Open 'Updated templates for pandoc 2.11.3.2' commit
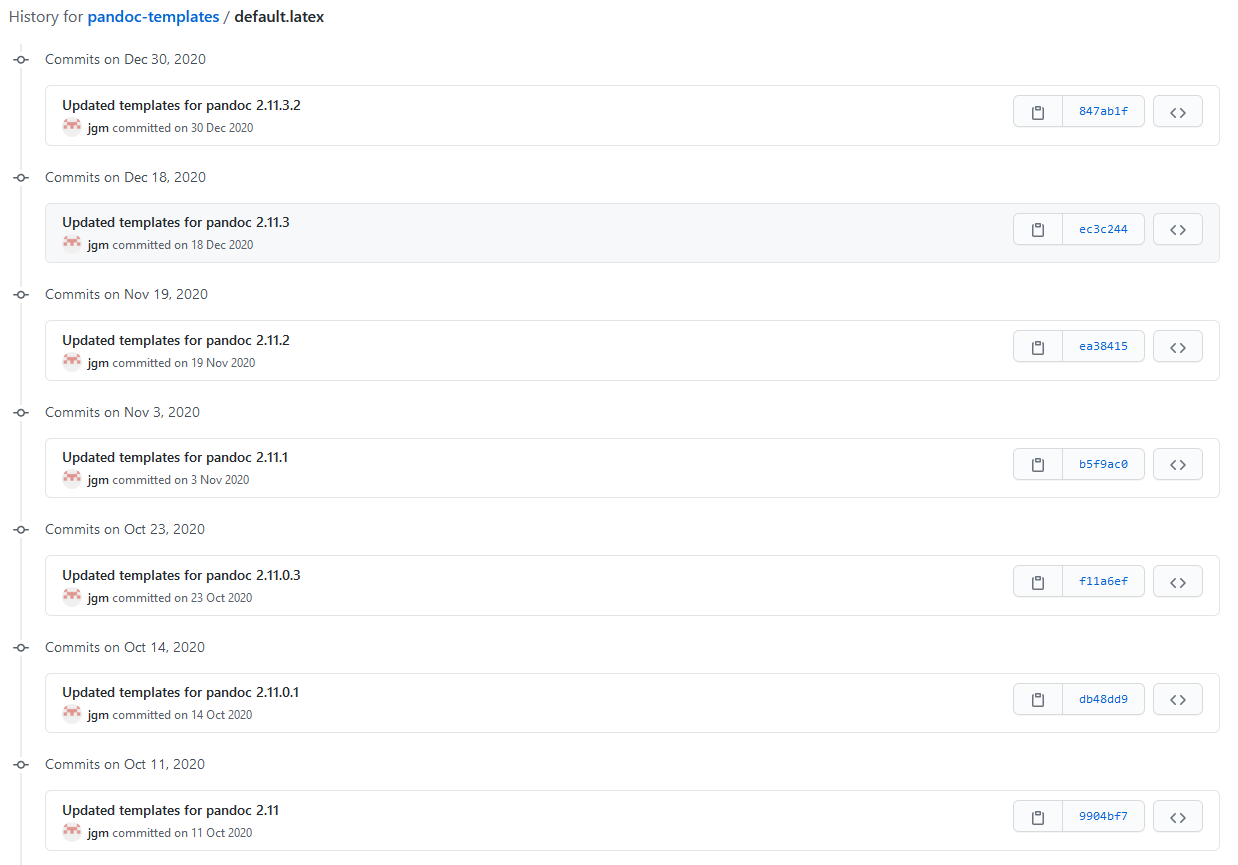The image size is (1238, 865). (x=181, y=105)
